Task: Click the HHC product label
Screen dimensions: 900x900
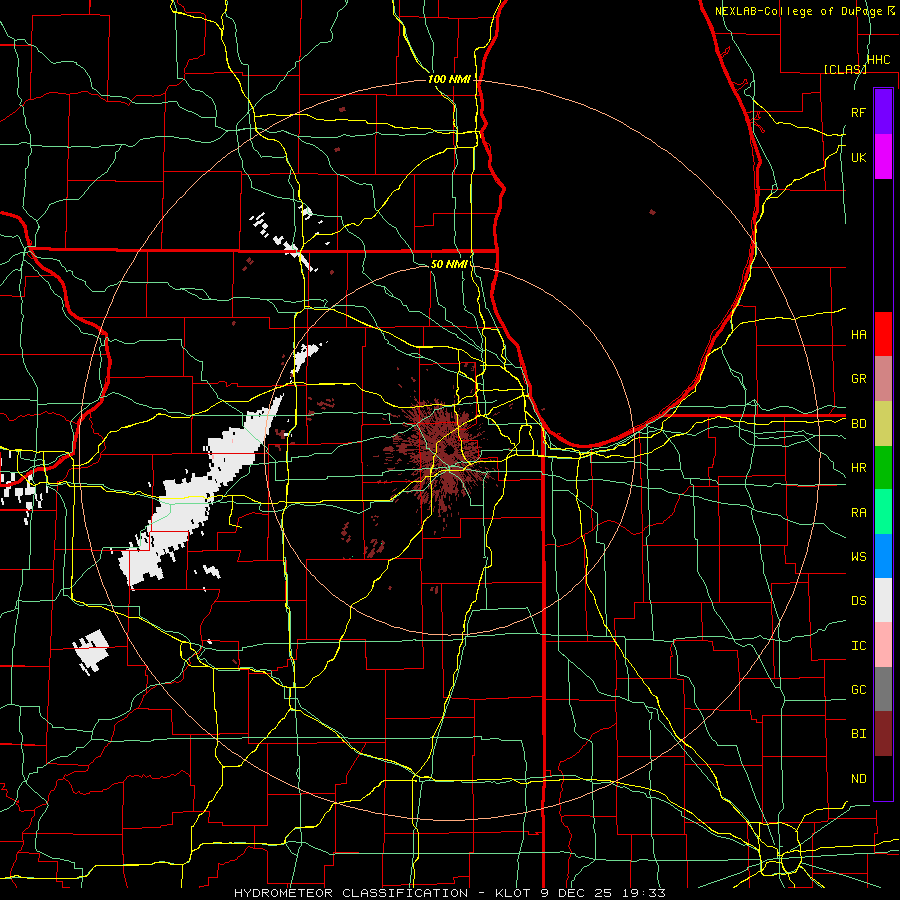Action: point(878,60)
